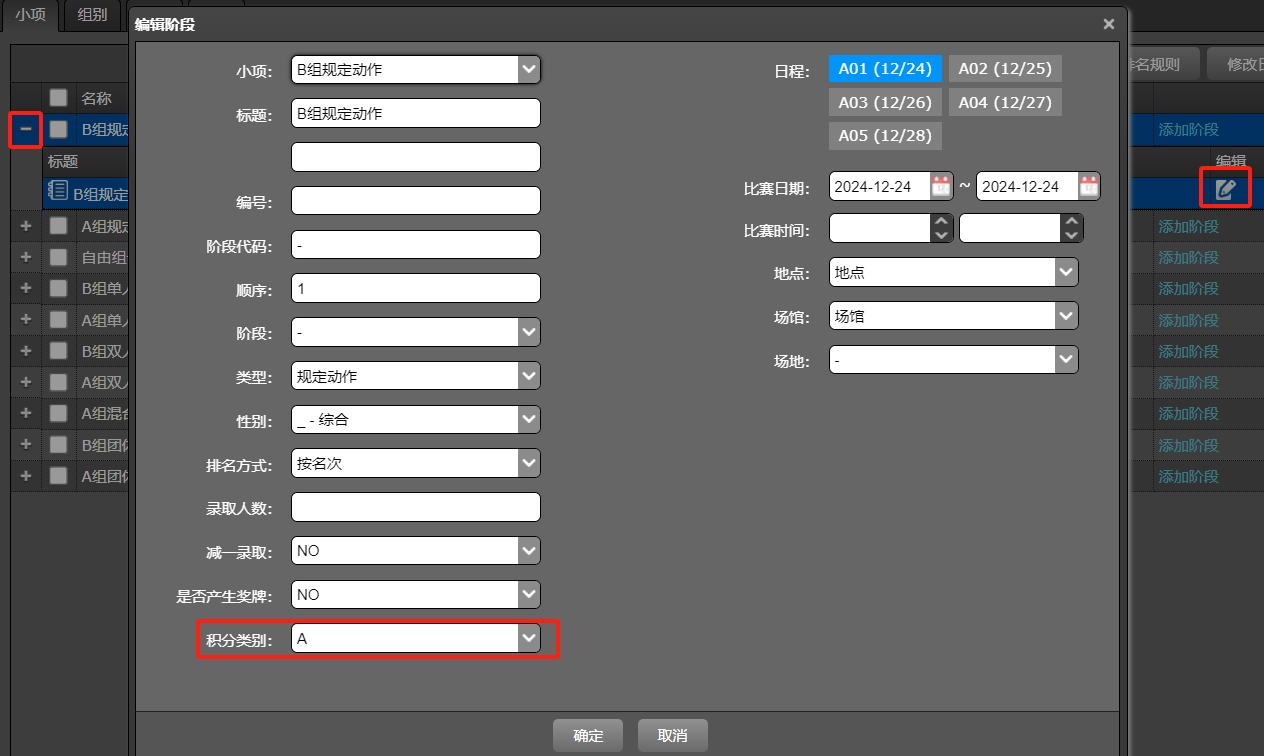Toggle the header checkbox next to 名称
This screenshot has width=1264, height=756.
coord(59,98)
